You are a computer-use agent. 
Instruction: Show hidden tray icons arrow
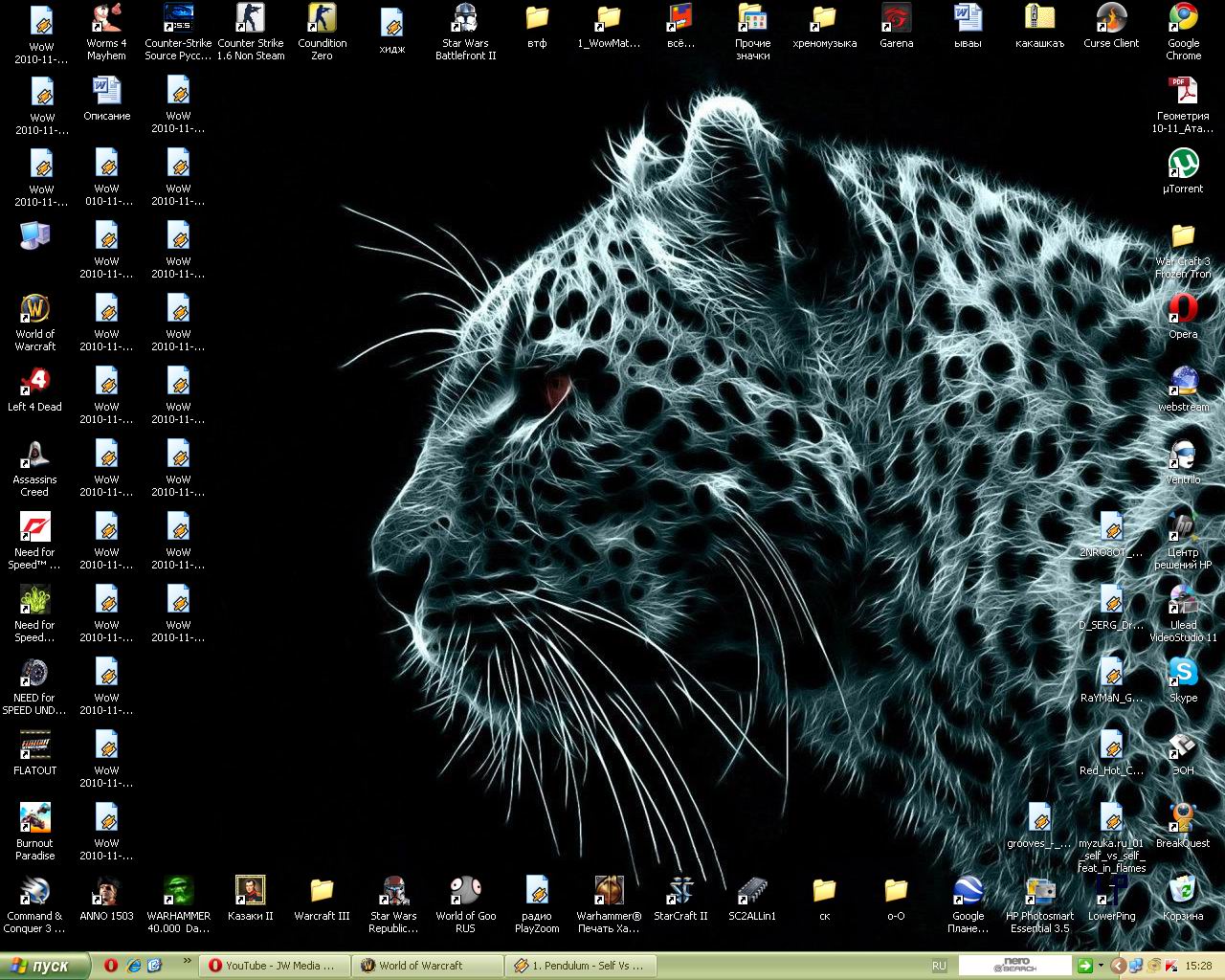tap(1117, 966)
